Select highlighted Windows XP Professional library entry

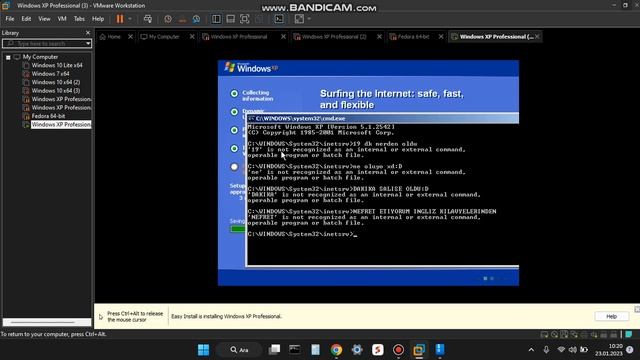[61, 124]
